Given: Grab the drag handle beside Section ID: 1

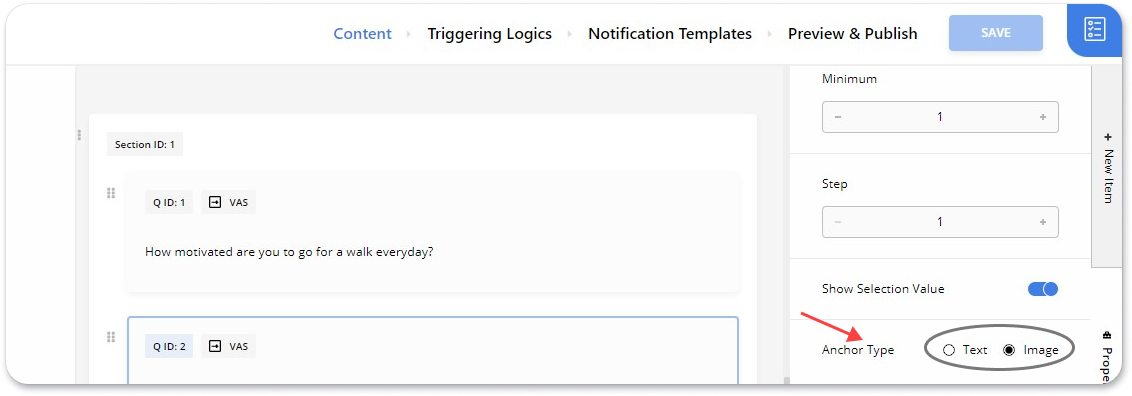Looking at the screenshot, I should (x=79, y=135).
